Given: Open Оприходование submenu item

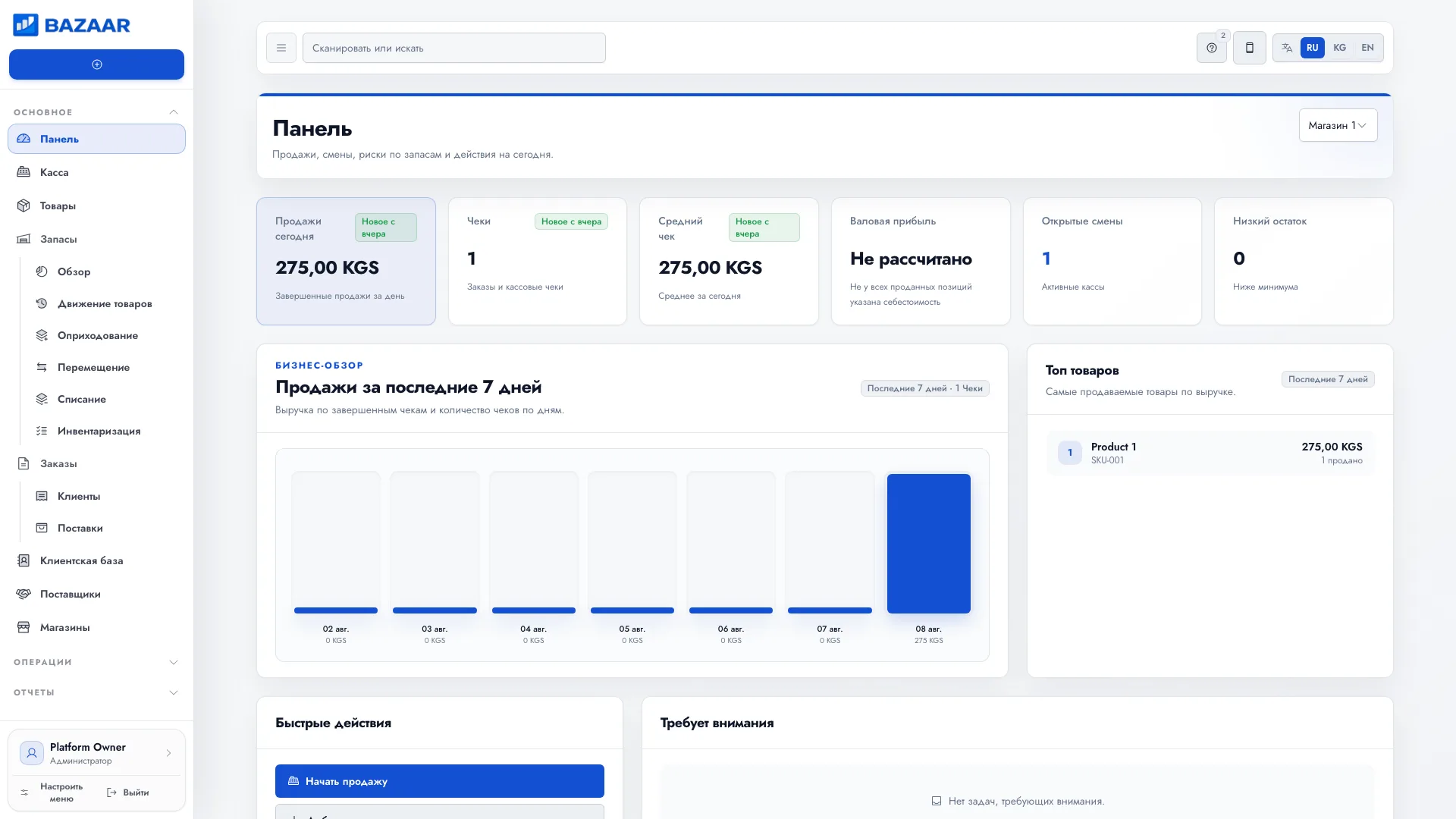Looking at the screenshot, I should pos(105,335).
